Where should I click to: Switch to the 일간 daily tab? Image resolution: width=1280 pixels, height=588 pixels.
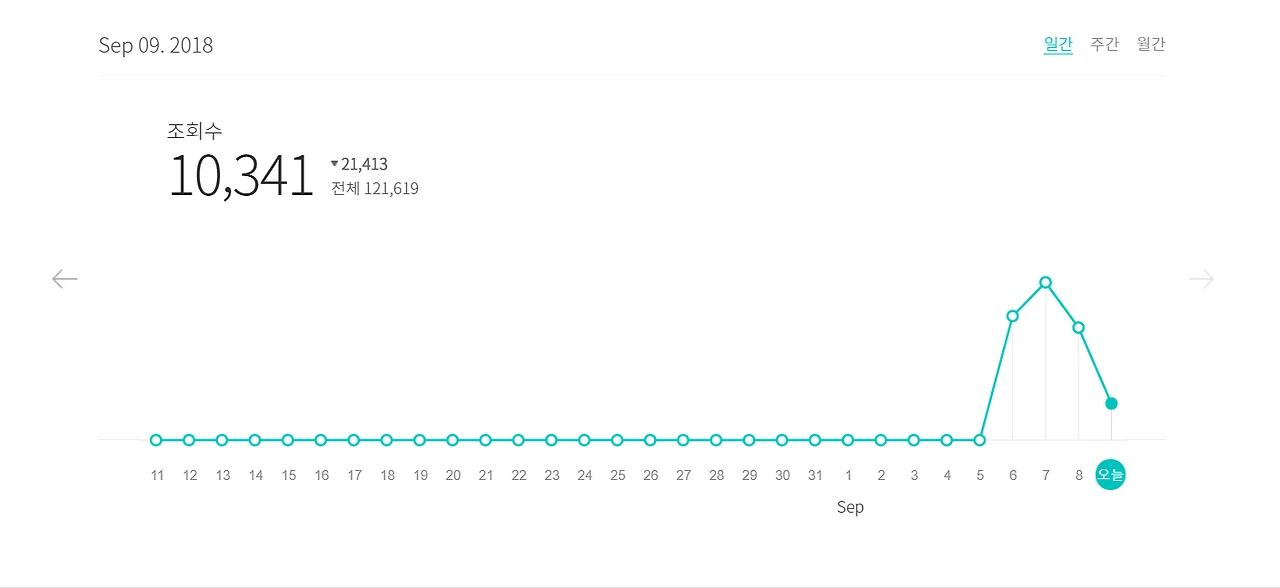point(1058,44)
